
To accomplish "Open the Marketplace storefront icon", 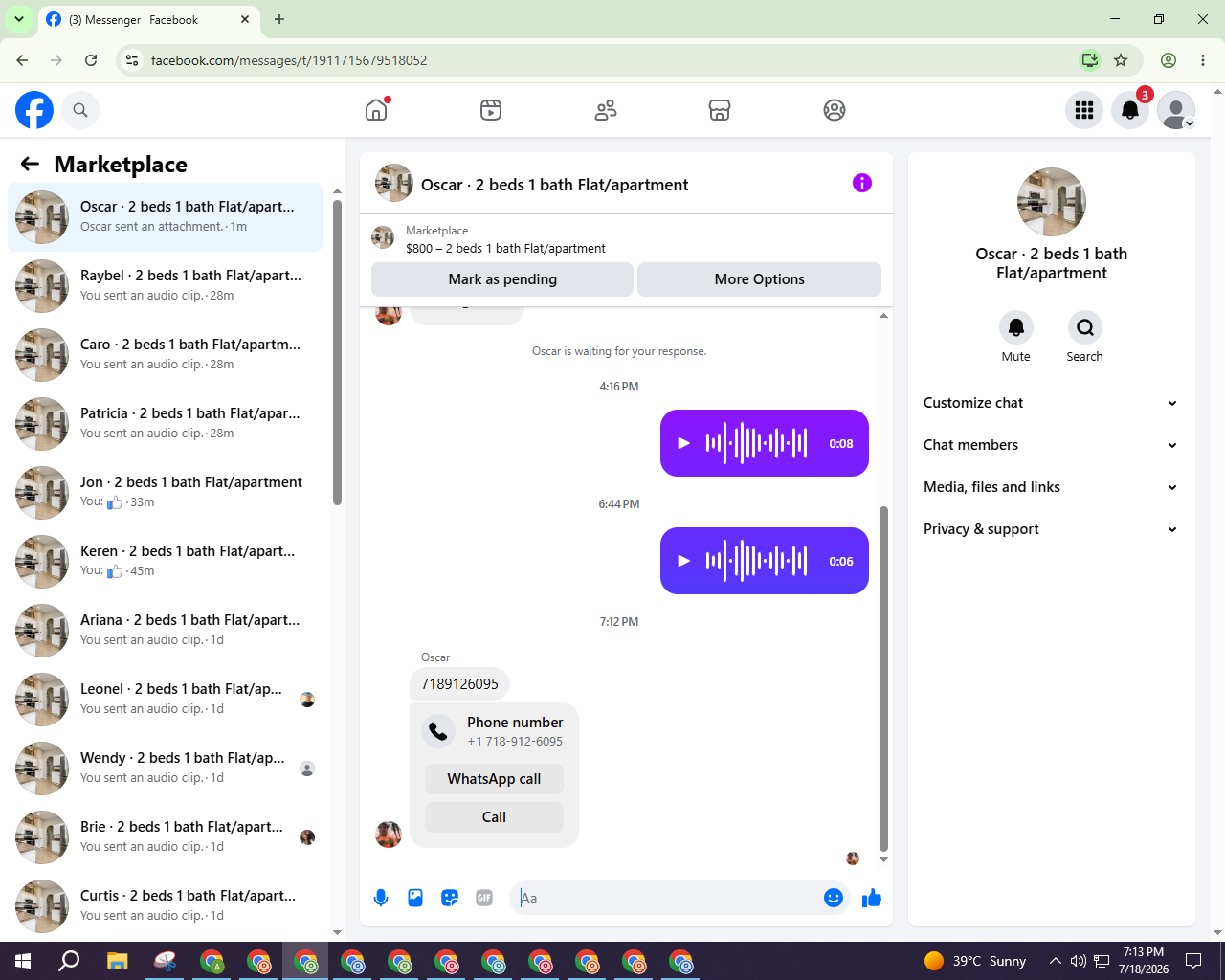I will click(720, 110).
